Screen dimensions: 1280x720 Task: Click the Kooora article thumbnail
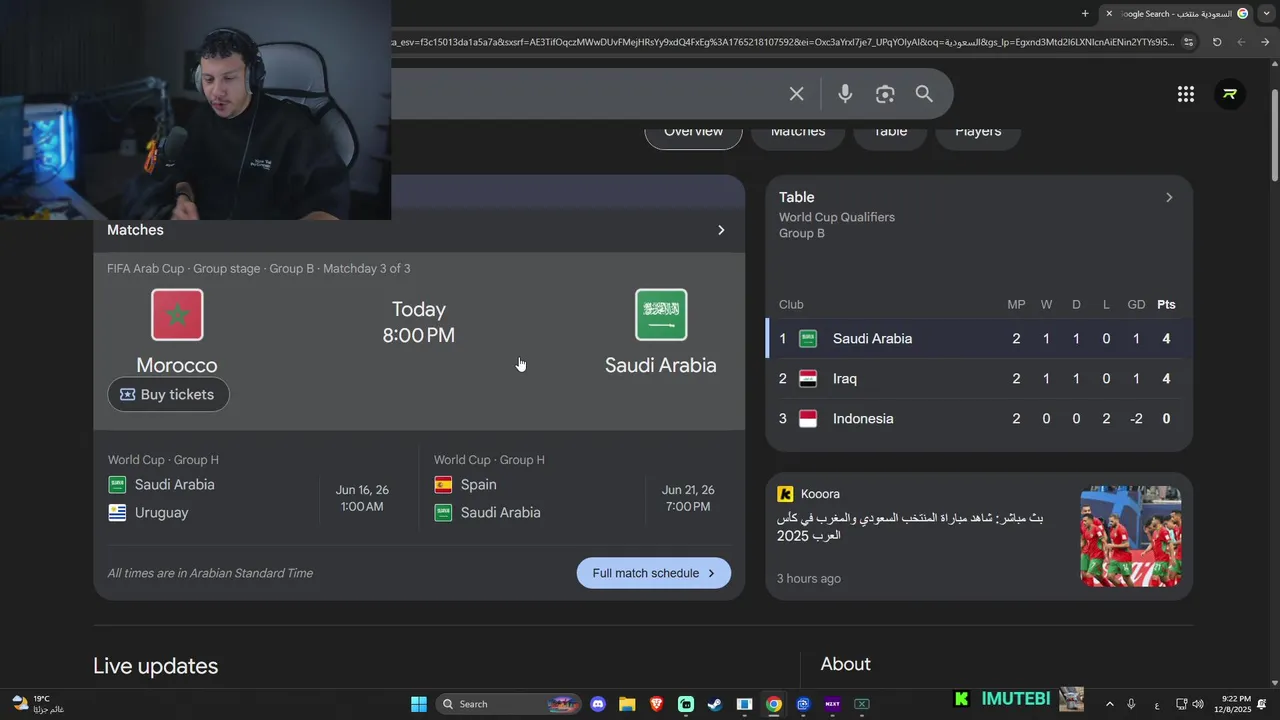click(x=1131, y=536)
